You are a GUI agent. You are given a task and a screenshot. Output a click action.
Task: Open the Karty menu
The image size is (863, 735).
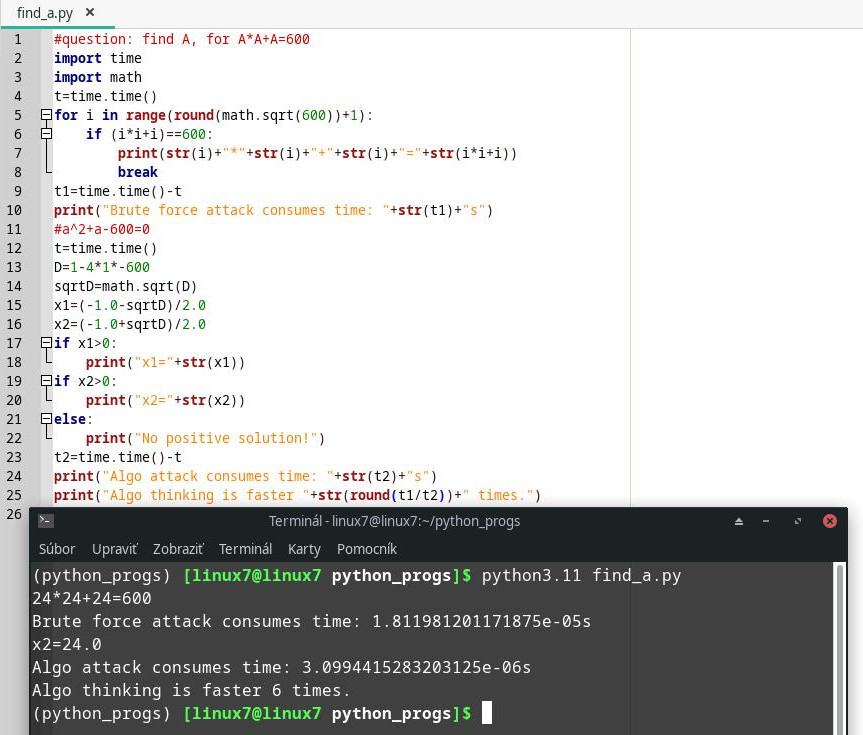point(304,549)
